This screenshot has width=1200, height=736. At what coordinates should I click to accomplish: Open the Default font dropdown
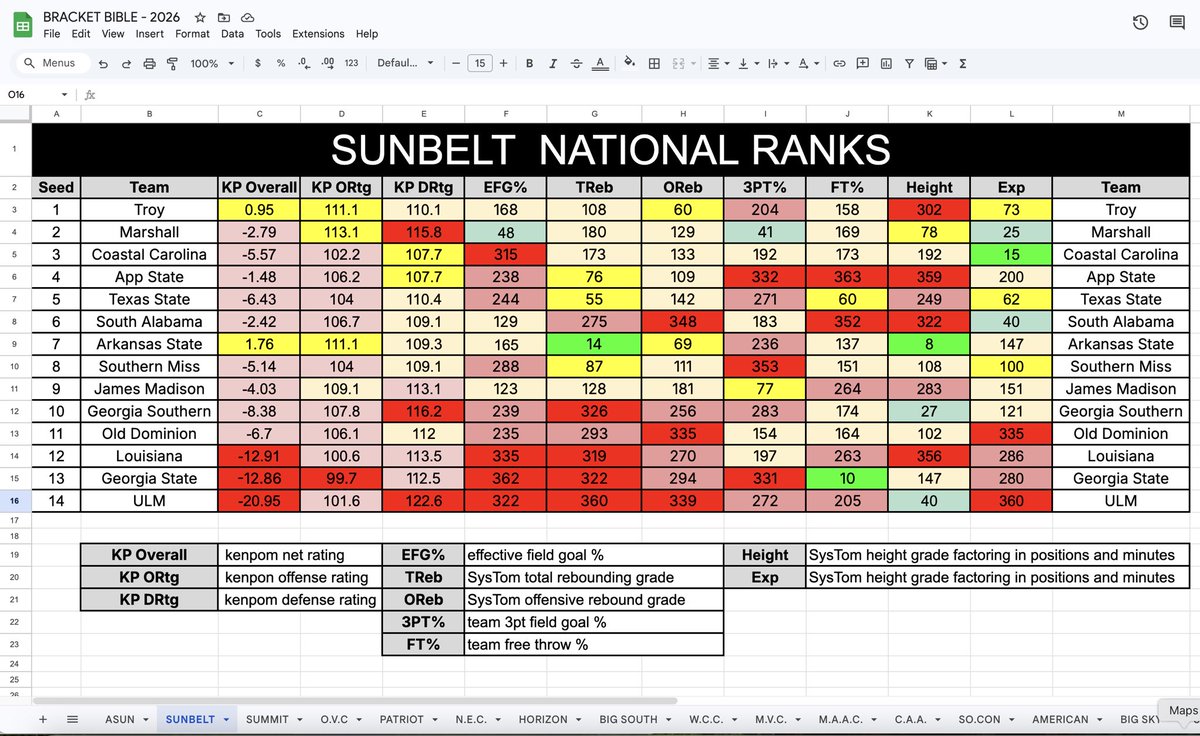[405, 63]
